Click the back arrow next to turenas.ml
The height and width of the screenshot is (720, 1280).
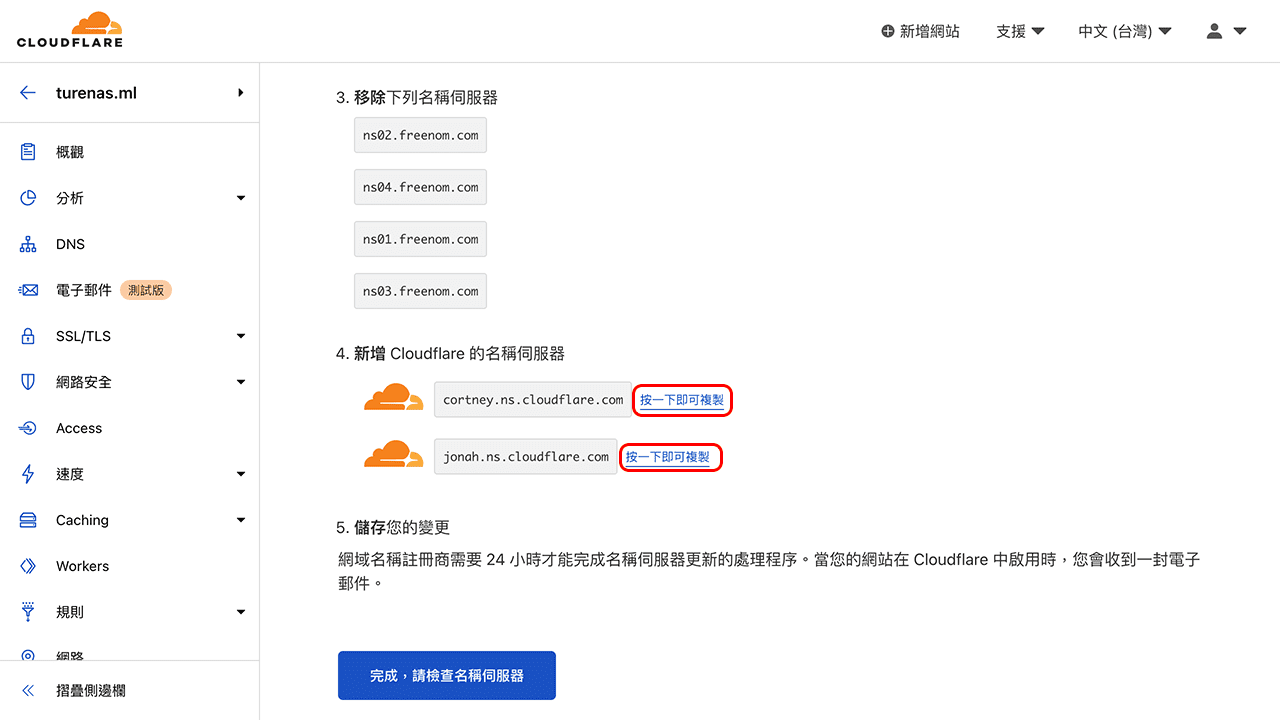[27, 92]
